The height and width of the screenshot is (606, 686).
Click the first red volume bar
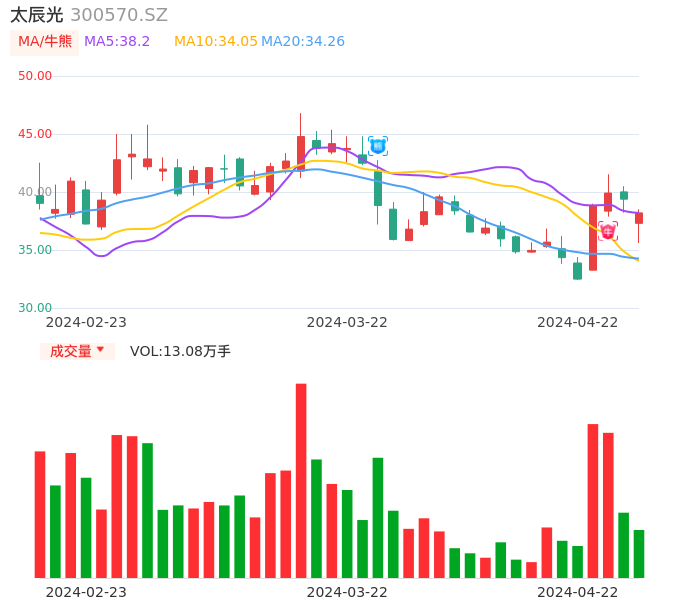[x=40, y=514]
